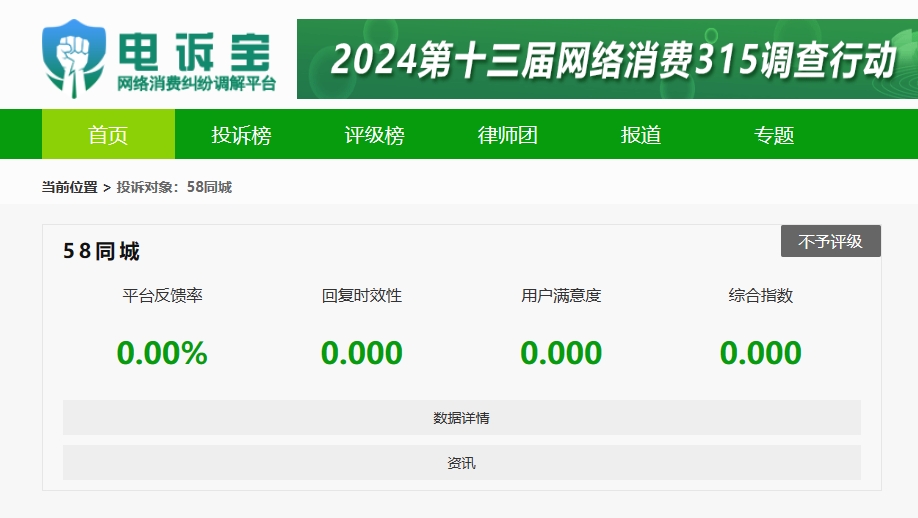Click the 不予评级 rating badge
918x518 pixels.
(x=831, y=241)
